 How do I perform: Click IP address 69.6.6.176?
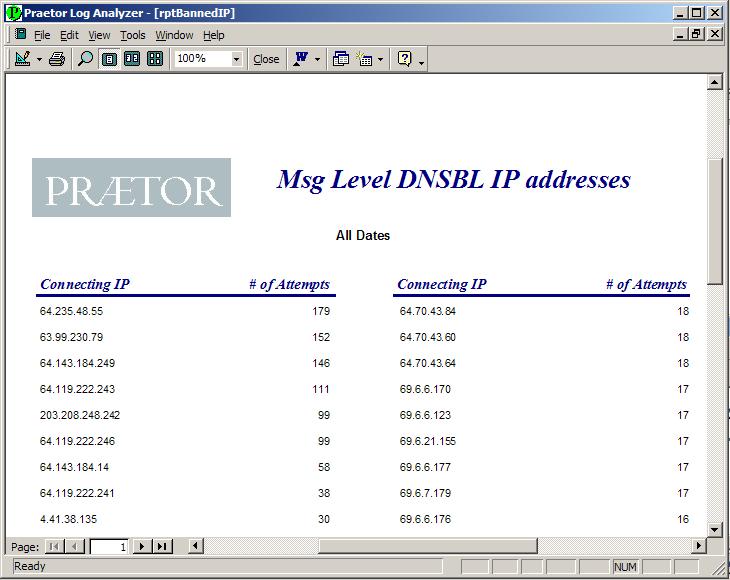coord(425,519)
